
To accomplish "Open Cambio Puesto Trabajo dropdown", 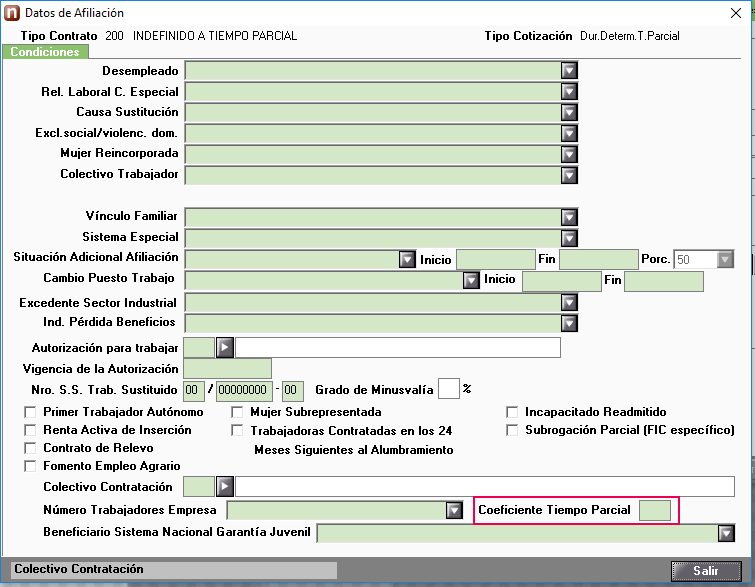I will (471, 280).
